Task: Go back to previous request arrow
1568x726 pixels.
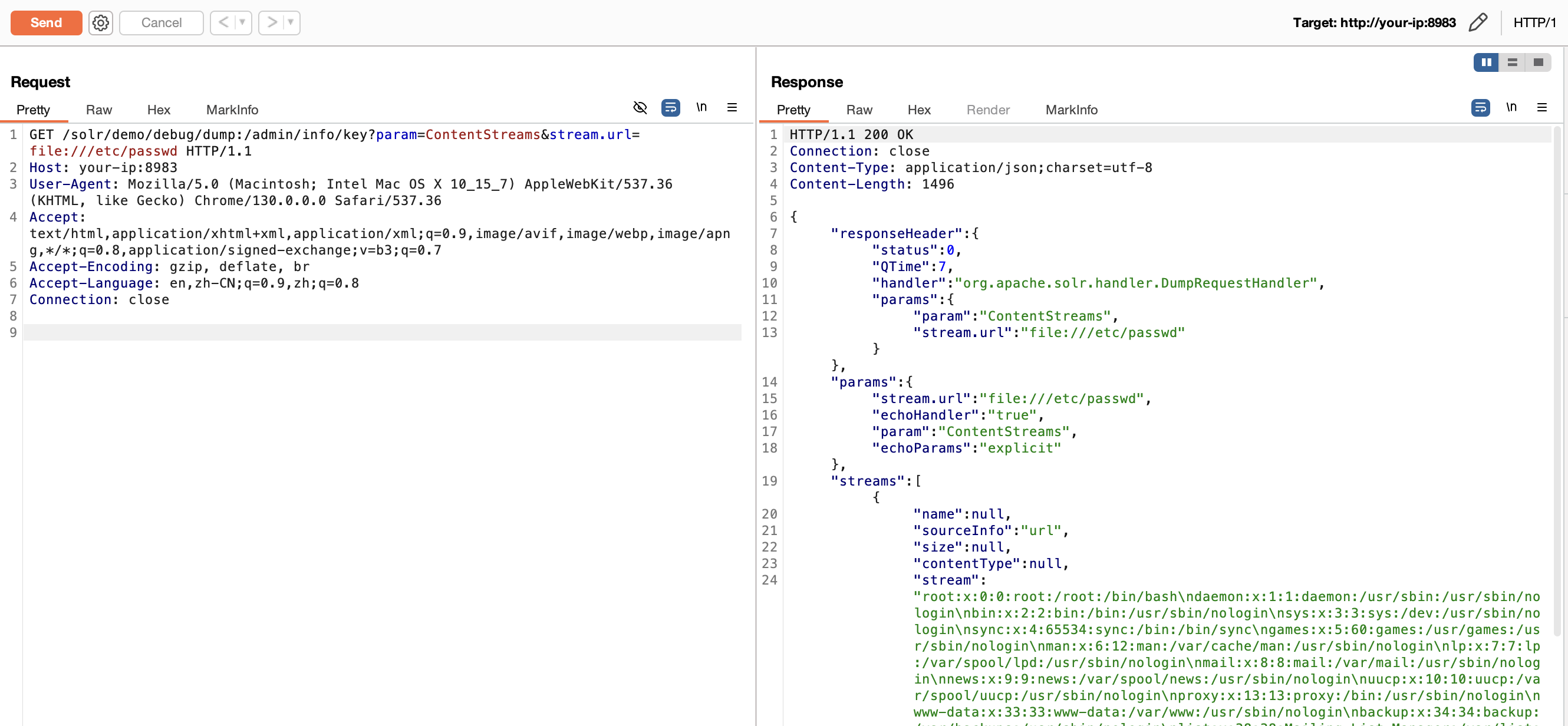Action: pyautogui.click(x=223, y=22)
